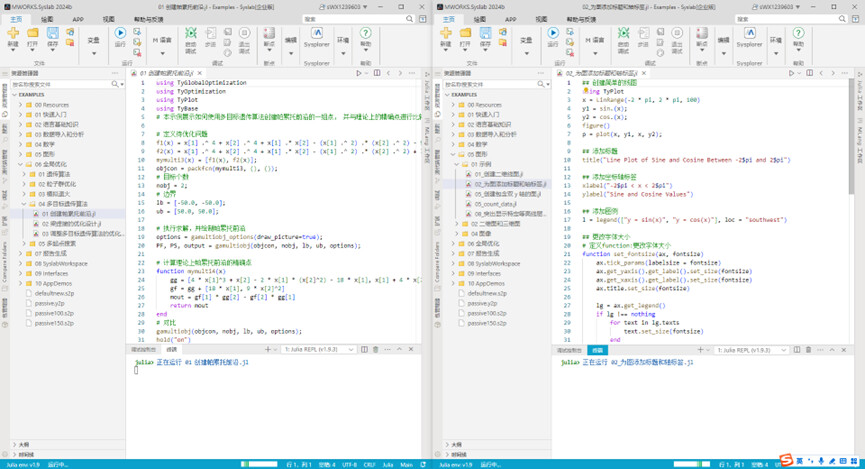This screenshot has height=469, width=865.
Task: Open Julia REPL selector in right window terminal
Action: [751, 350]
